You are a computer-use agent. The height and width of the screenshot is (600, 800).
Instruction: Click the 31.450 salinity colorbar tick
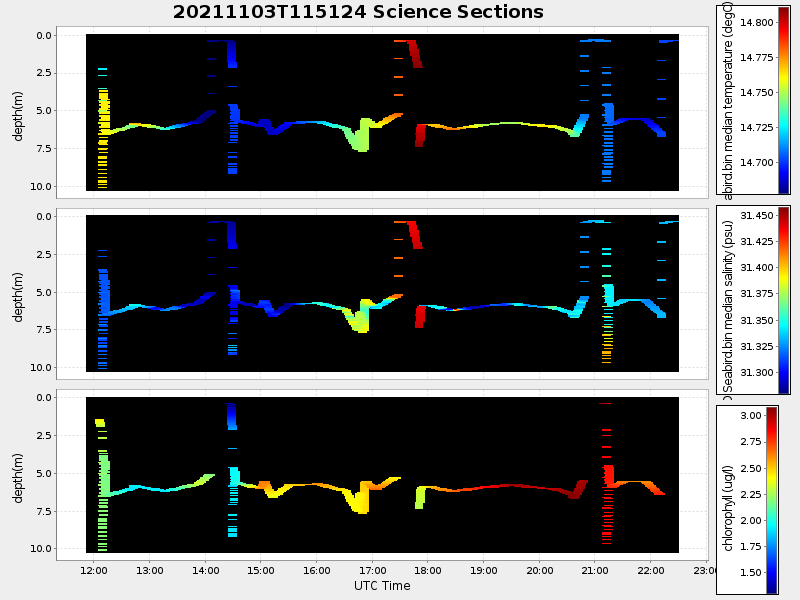click(x=757, y=216)
